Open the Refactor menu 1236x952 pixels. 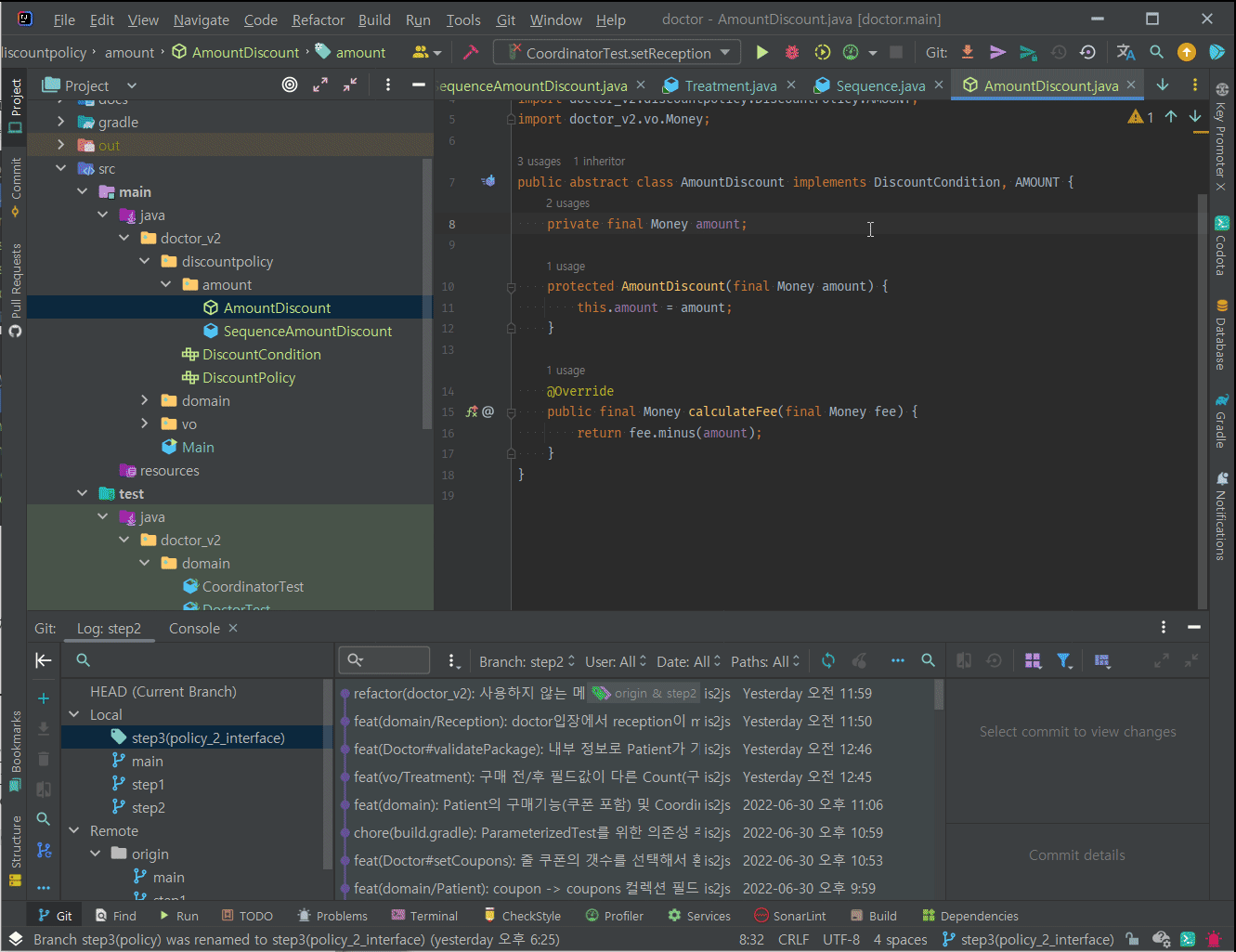[318, 20]
